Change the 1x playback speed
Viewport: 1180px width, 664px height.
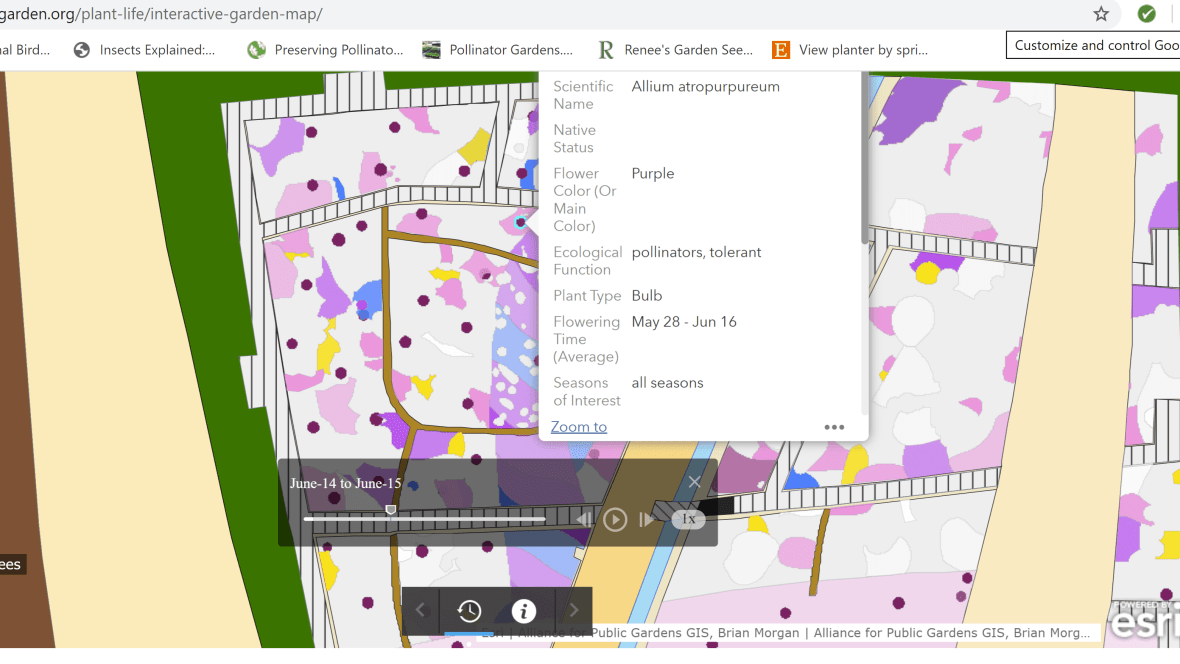click(688, 519)
